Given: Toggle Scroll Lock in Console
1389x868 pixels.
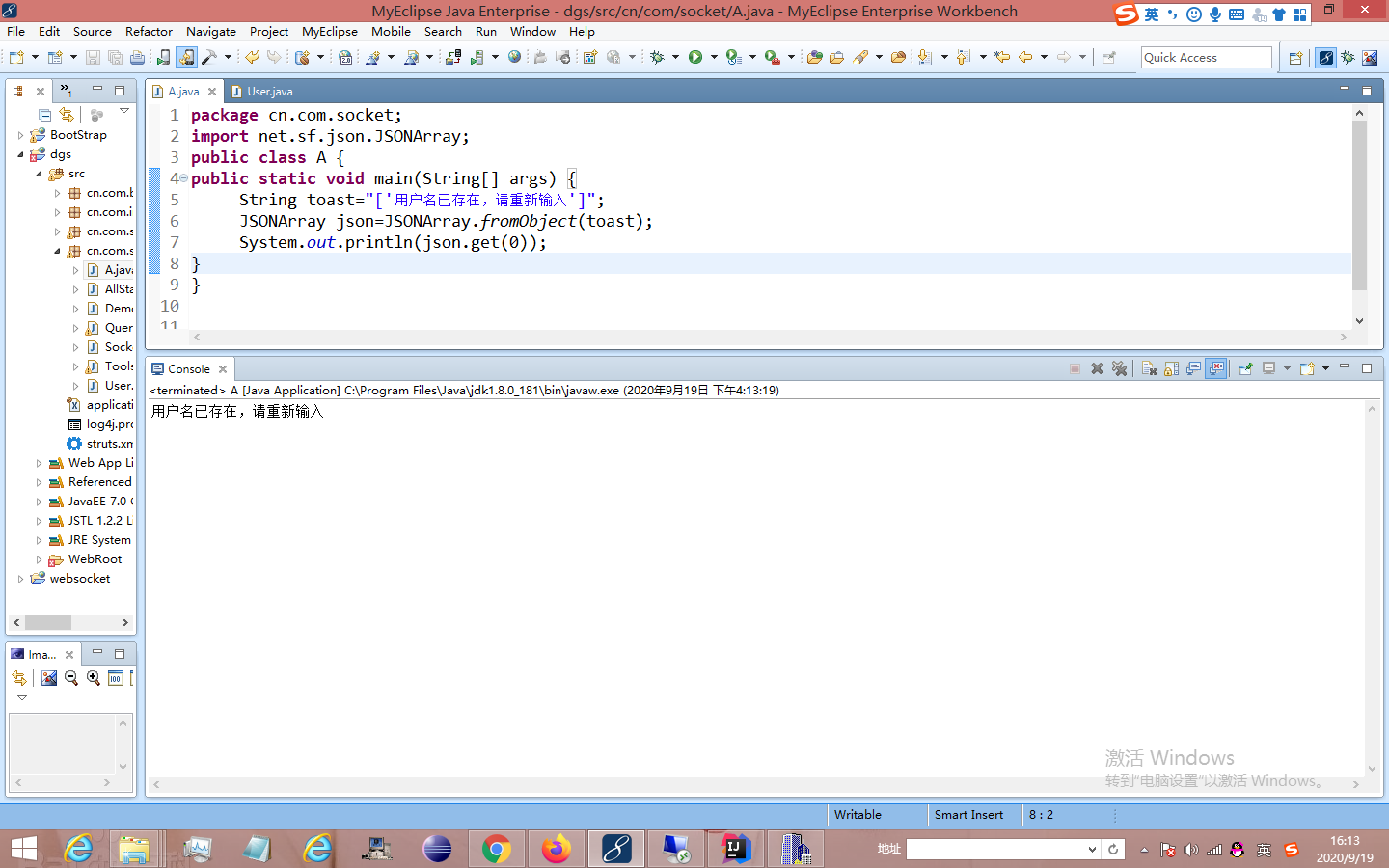Looking at the screenshot, I should click(1171, 368).
